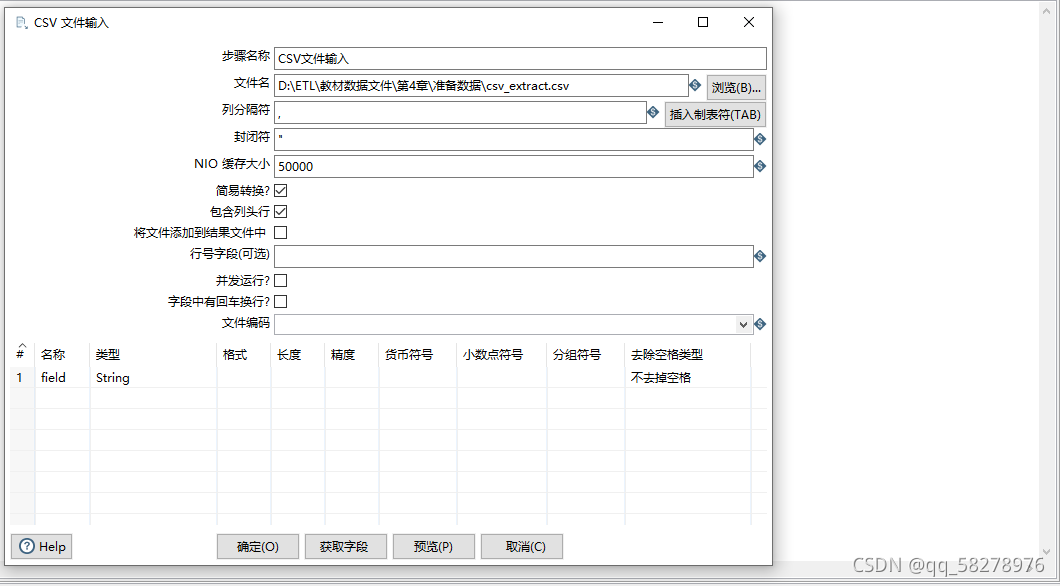The width and height of the screenshot is (1060, 586).
Task: Uncheck the 包含列头行 checkbox
Action: click(x=281, y=212)
